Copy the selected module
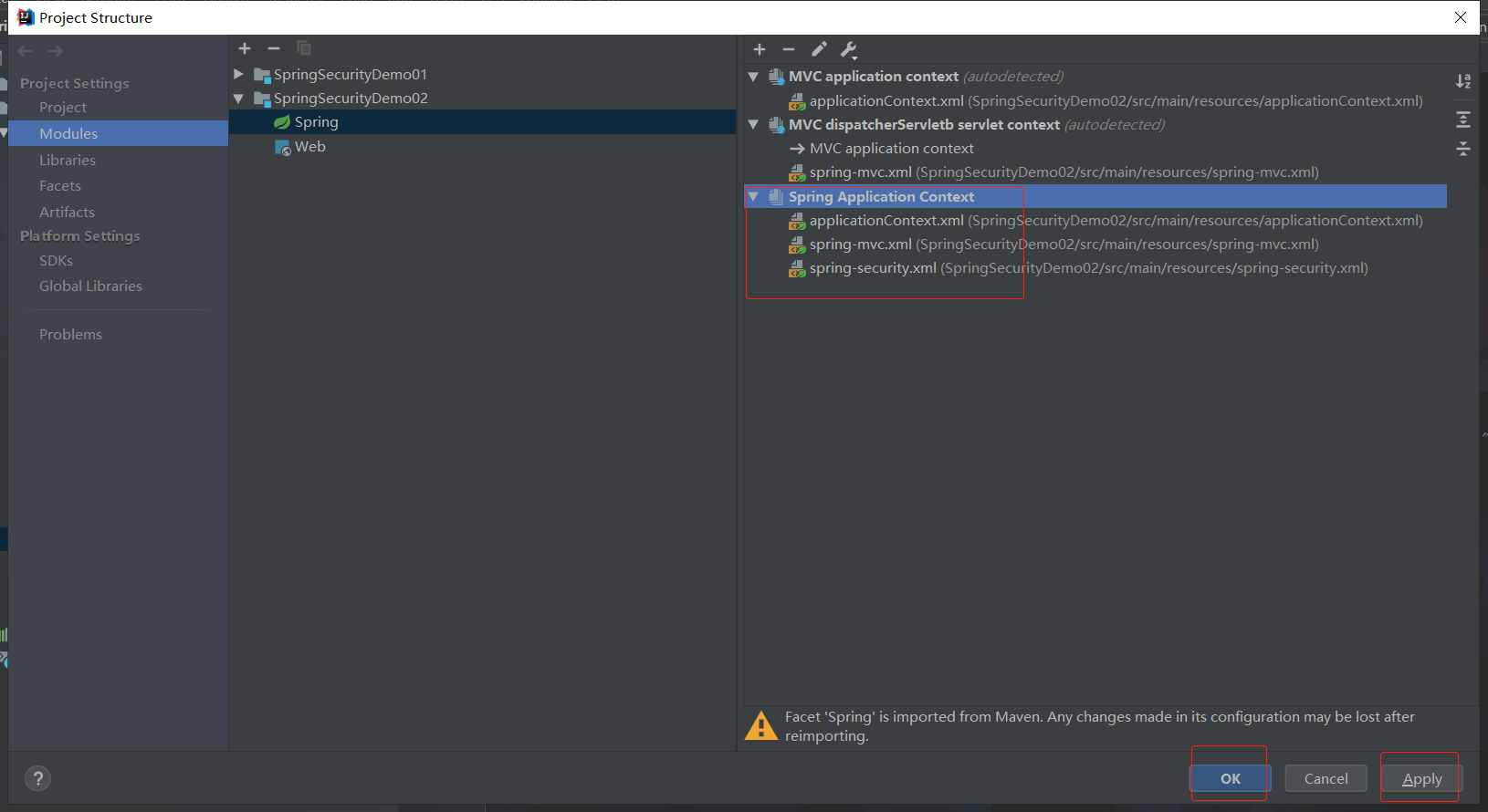The image size is (1488, 812). pyautogui.click(x=304, y=48)
